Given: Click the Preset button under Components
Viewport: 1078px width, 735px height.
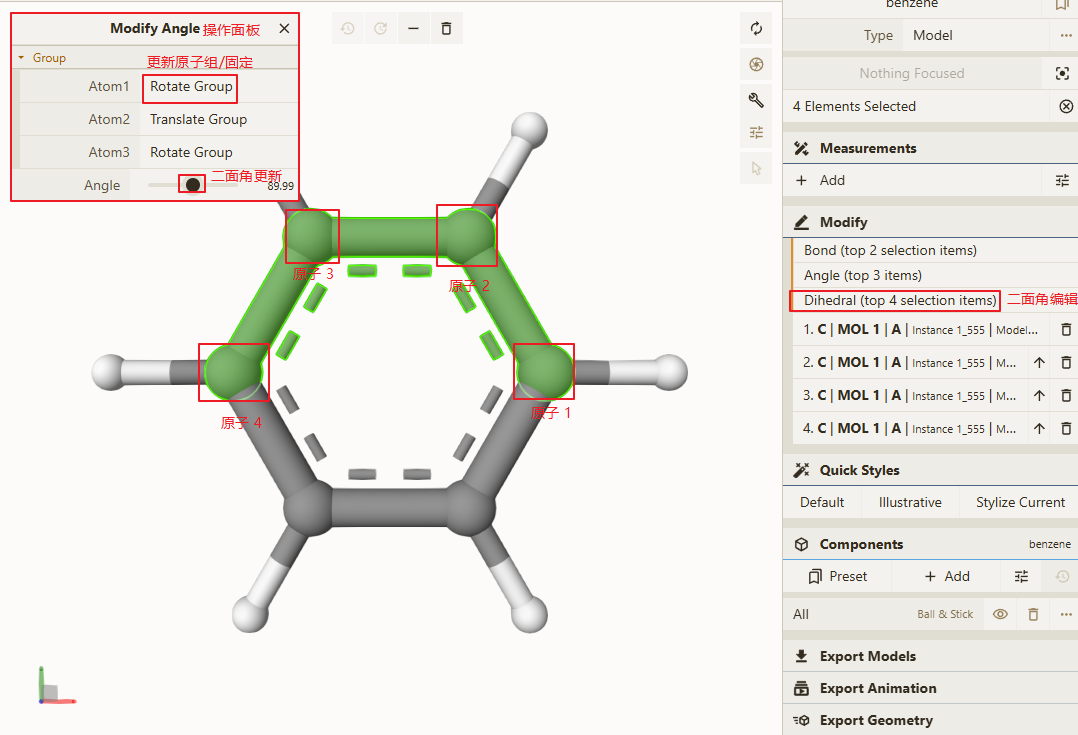Looking at the screenshot, I should [x=837, y=576].
